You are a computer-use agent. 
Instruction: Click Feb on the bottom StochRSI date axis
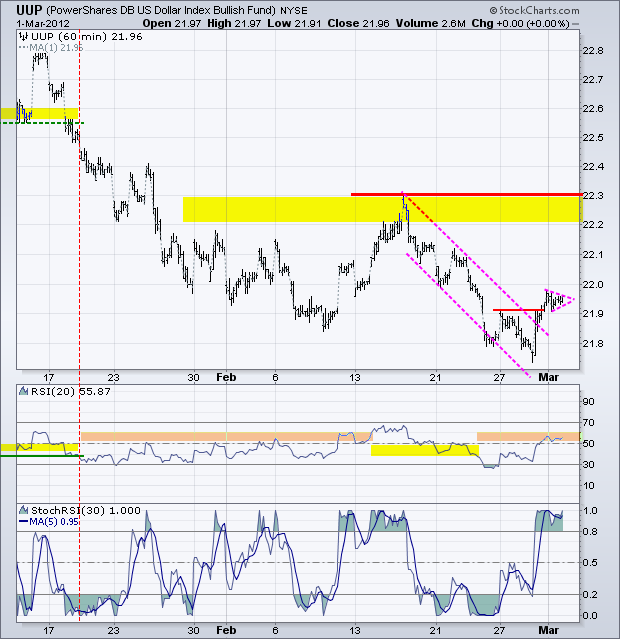tap(226, 630)
